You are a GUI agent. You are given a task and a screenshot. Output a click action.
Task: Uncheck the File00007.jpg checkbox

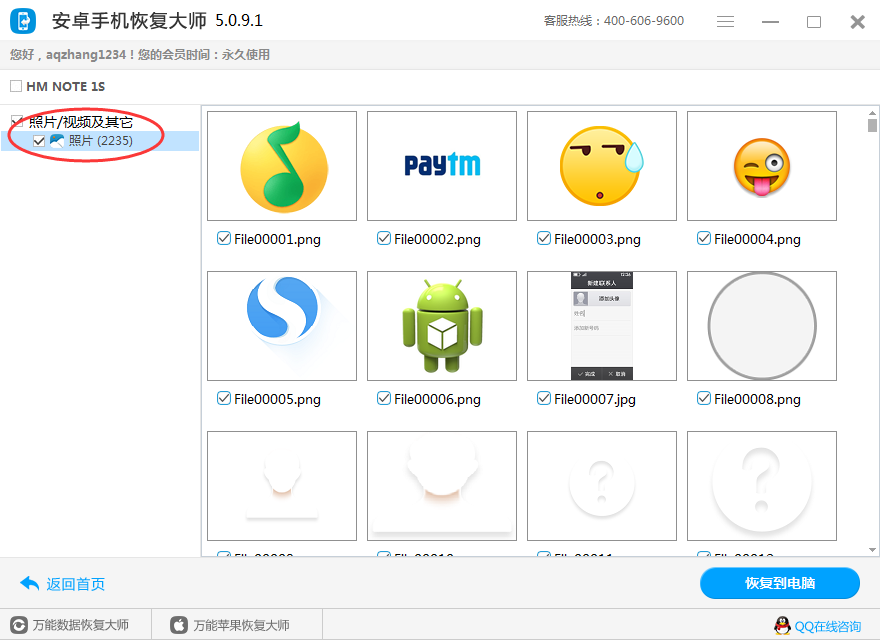click(x=544, y=399)
